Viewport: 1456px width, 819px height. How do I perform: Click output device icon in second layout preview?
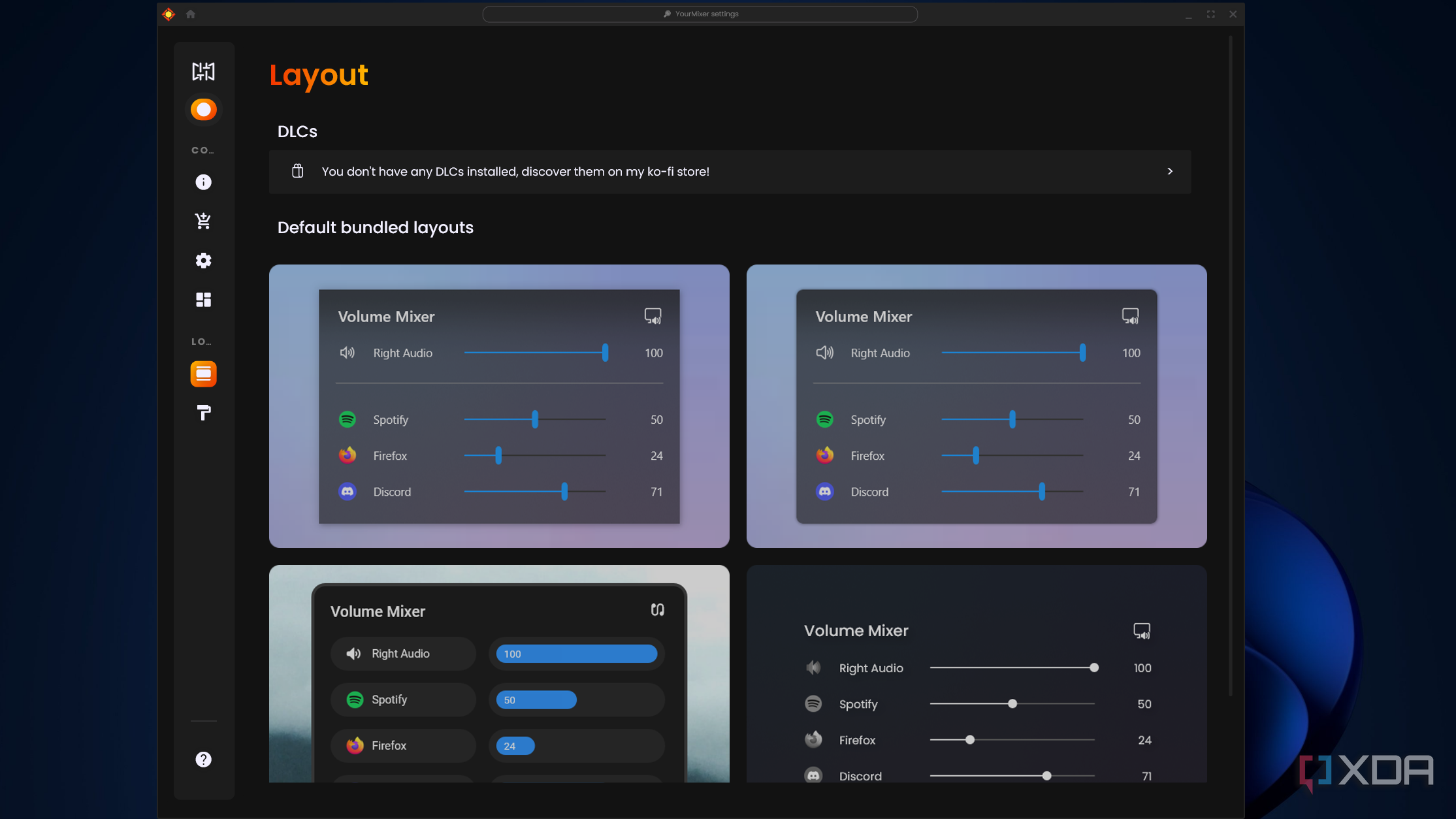tap(1130, 316)
